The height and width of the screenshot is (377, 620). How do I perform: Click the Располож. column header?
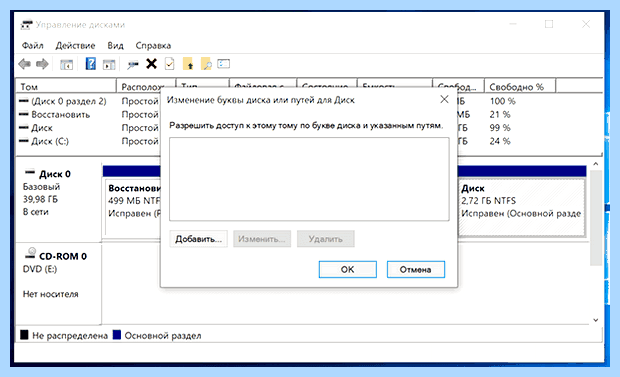(146, 86)
